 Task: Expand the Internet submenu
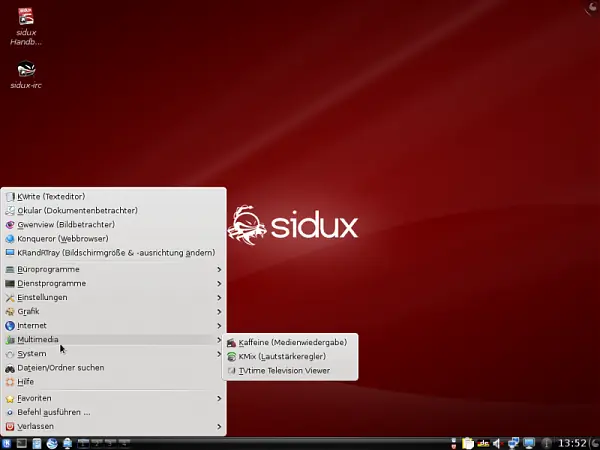coord(113,326)
